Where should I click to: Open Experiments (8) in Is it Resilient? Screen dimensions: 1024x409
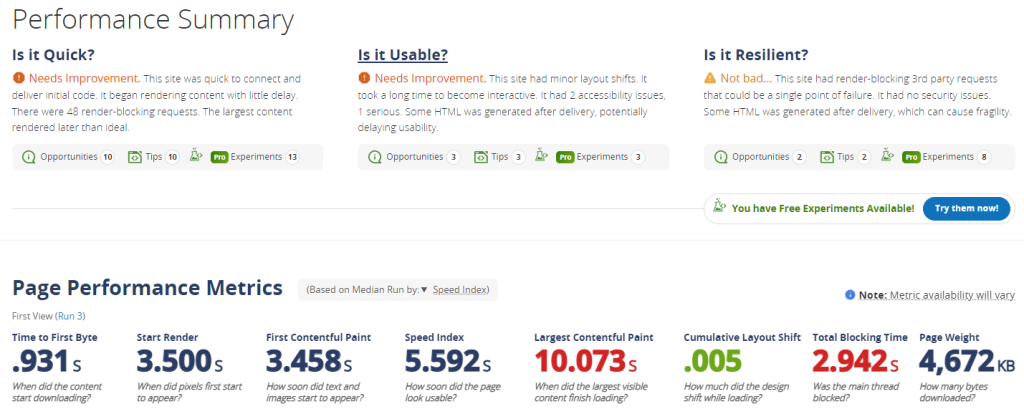coord(947,157)
